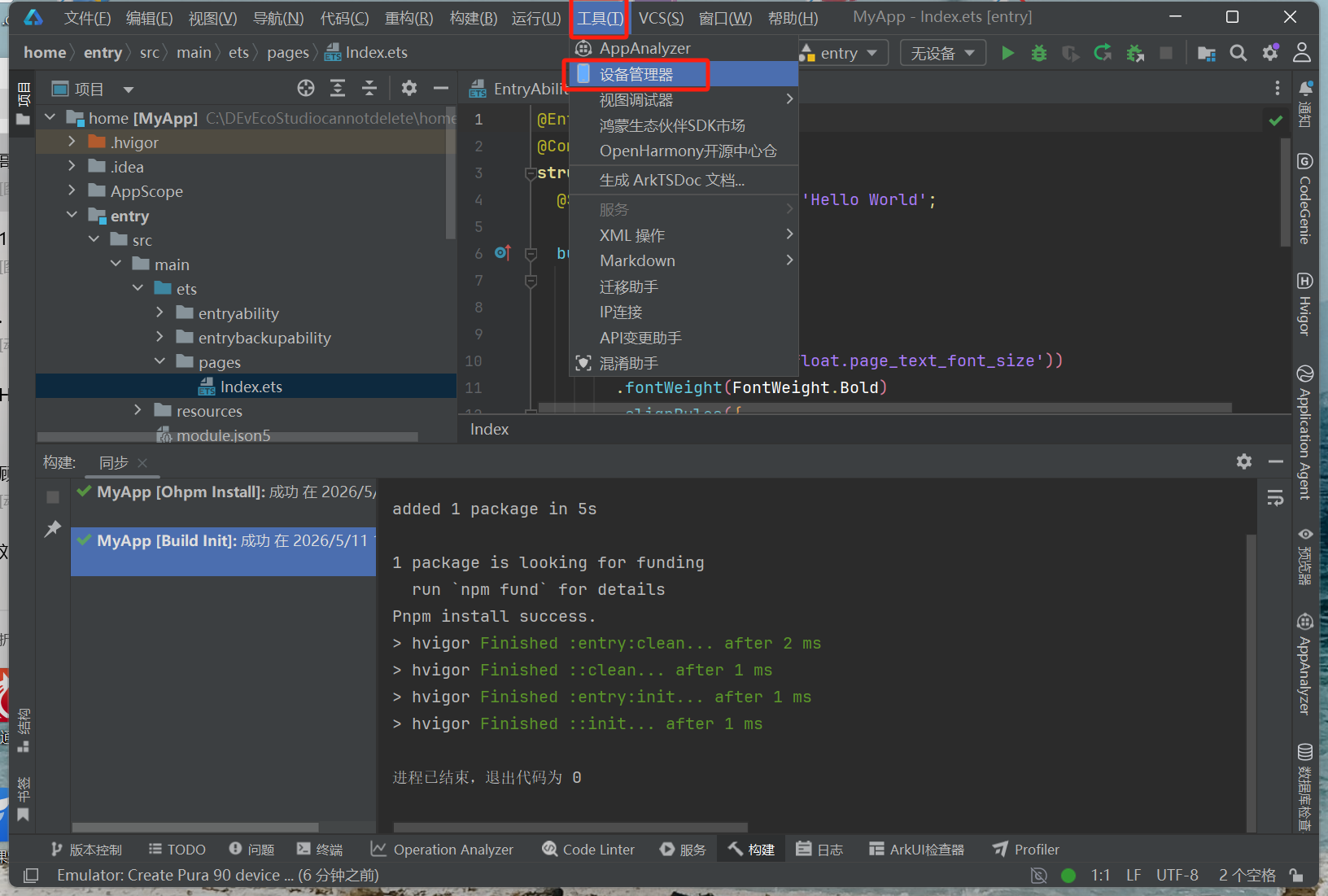Open Markdown submenu
The image size is (1328, 896).
coord(684,260)
